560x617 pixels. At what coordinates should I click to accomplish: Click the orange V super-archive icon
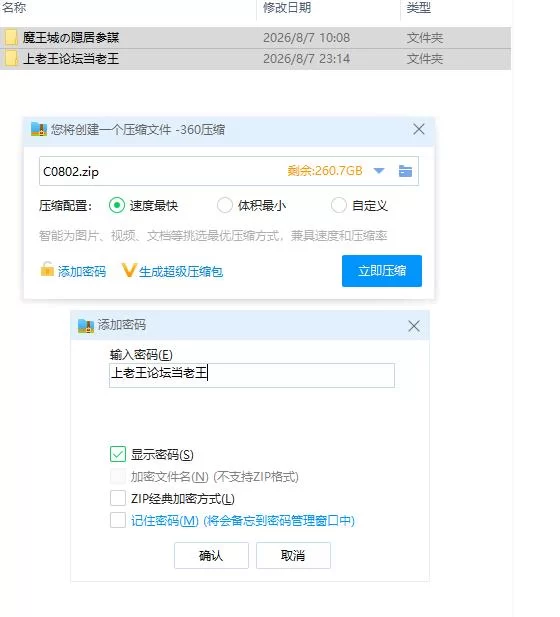pyautogui.click(x=129, y=270)
